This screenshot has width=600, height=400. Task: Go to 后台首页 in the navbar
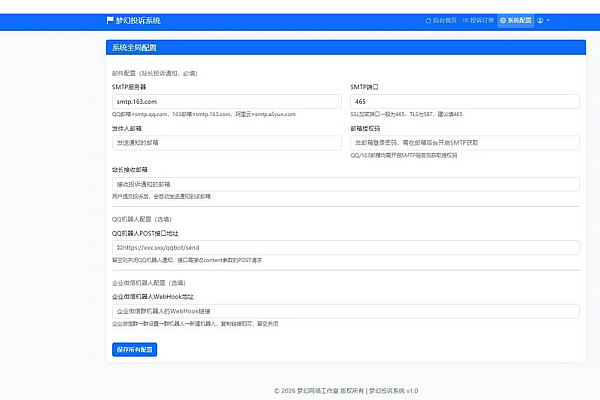click(441, 20)
